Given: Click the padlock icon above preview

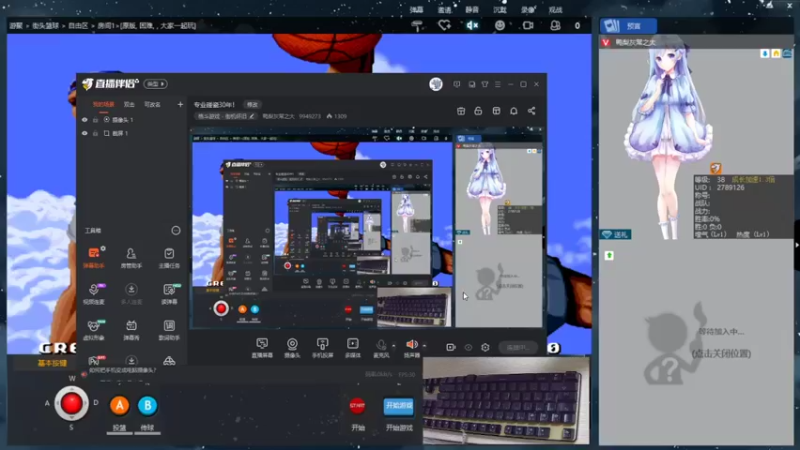Looking at the screenshot, I should (478, 111).
